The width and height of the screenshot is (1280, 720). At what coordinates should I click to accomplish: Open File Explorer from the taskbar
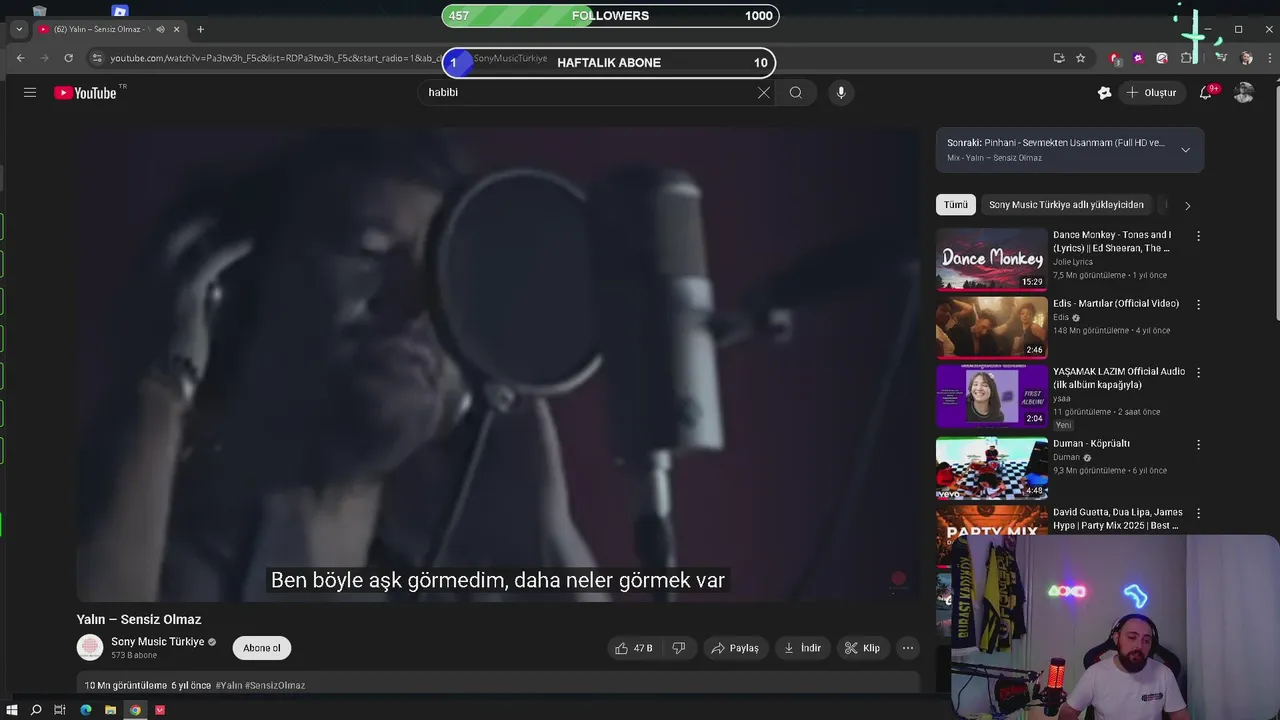point(110,710)
